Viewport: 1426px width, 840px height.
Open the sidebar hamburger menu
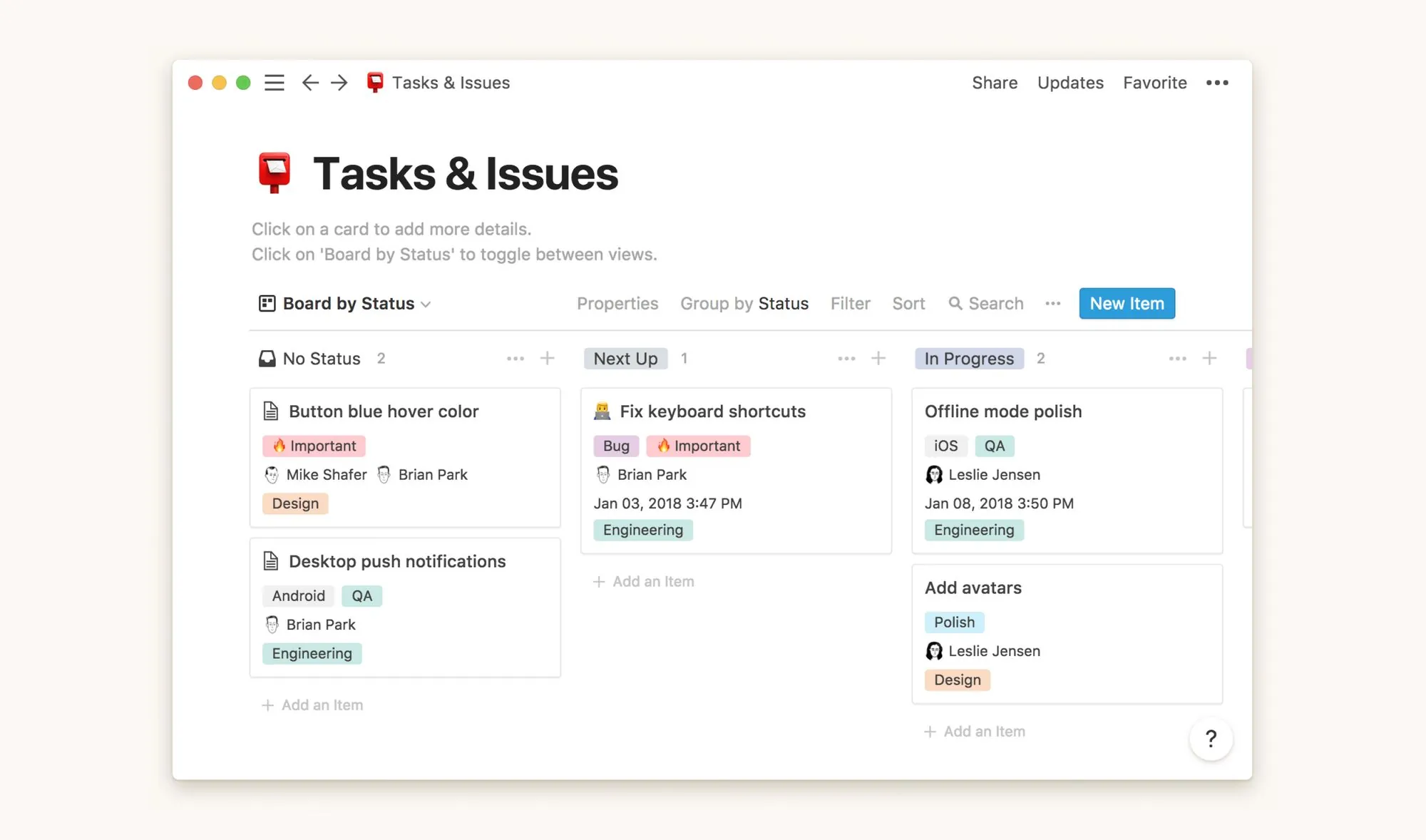[x=275, y=83]
